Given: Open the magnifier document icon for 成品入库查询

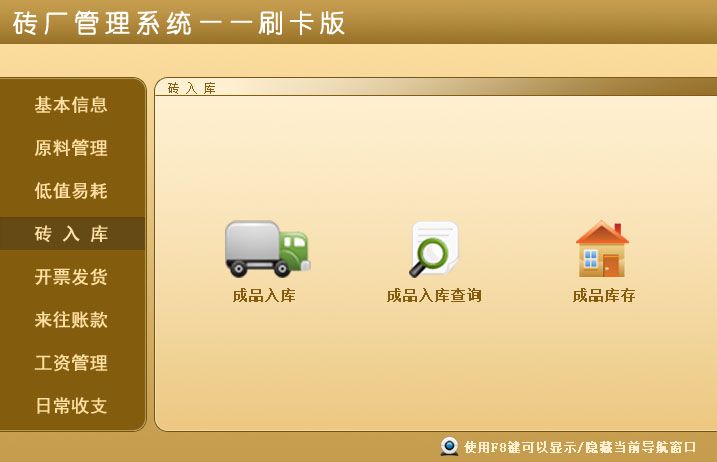Looking at the screenshot, I should point(434,249).
